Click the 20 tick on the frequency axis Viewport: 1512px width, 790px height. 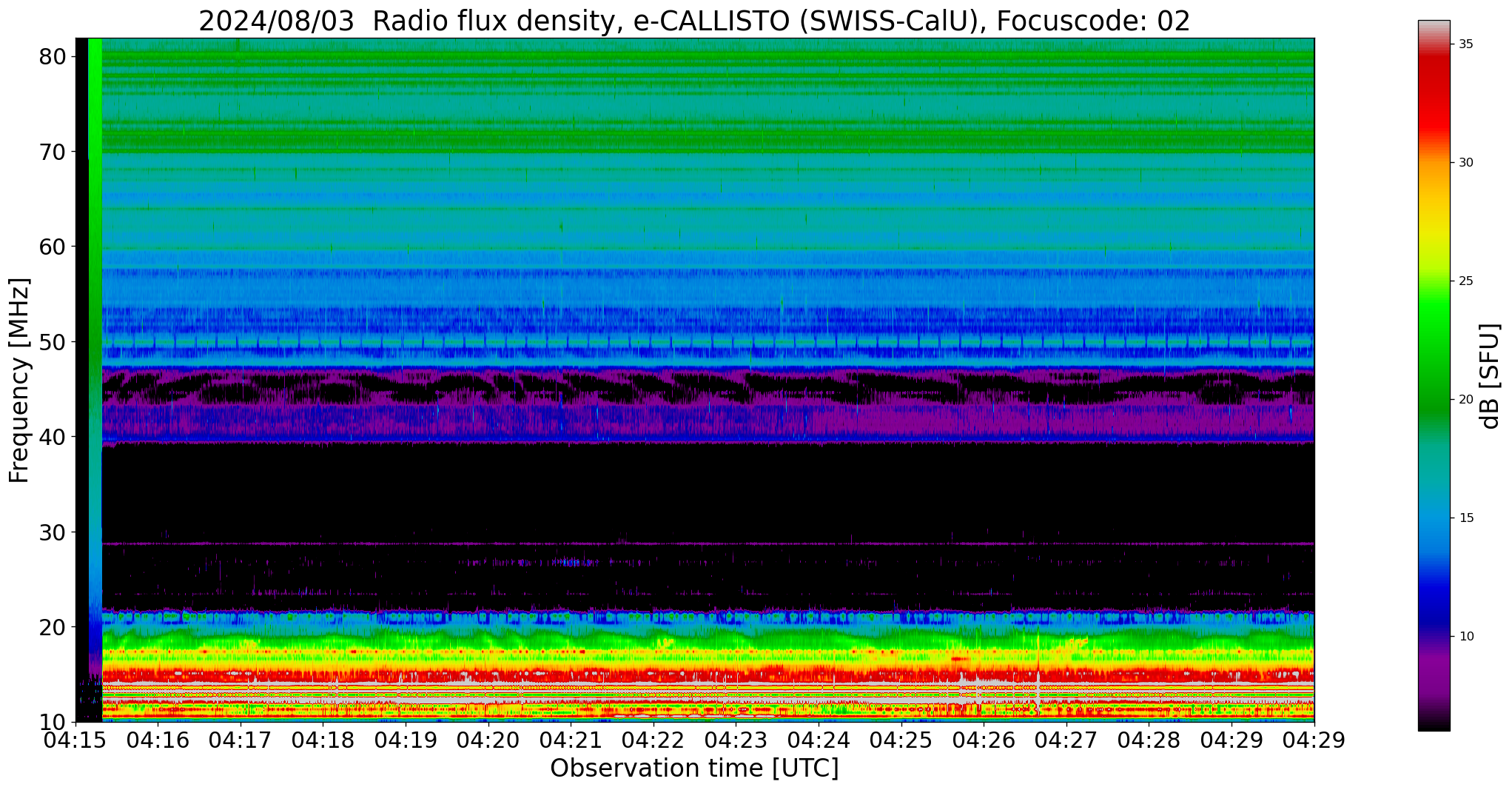tap(53, 627)
